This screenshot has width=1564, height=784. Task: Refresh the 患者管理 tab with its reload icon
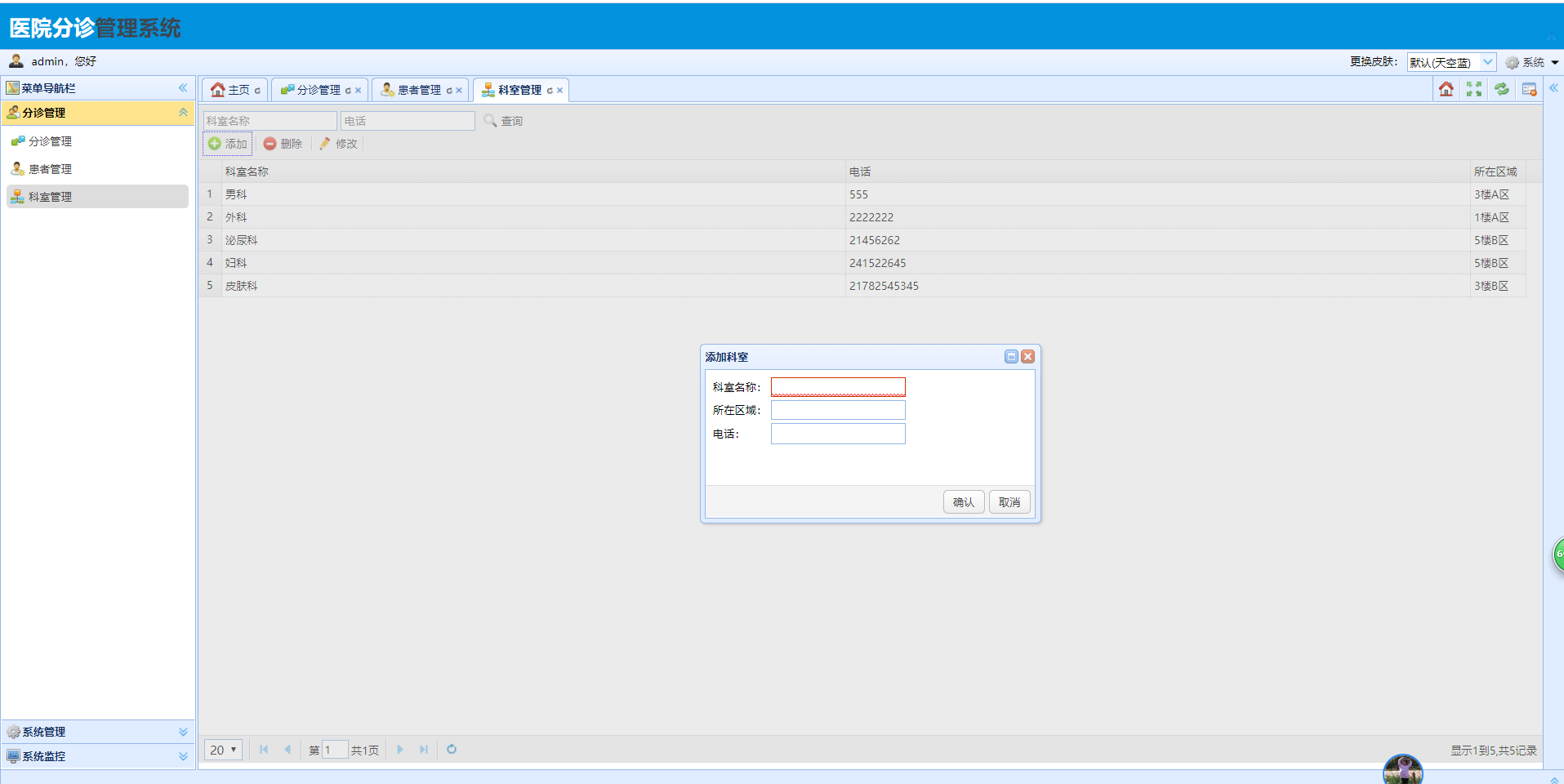[x=449, y=91]
